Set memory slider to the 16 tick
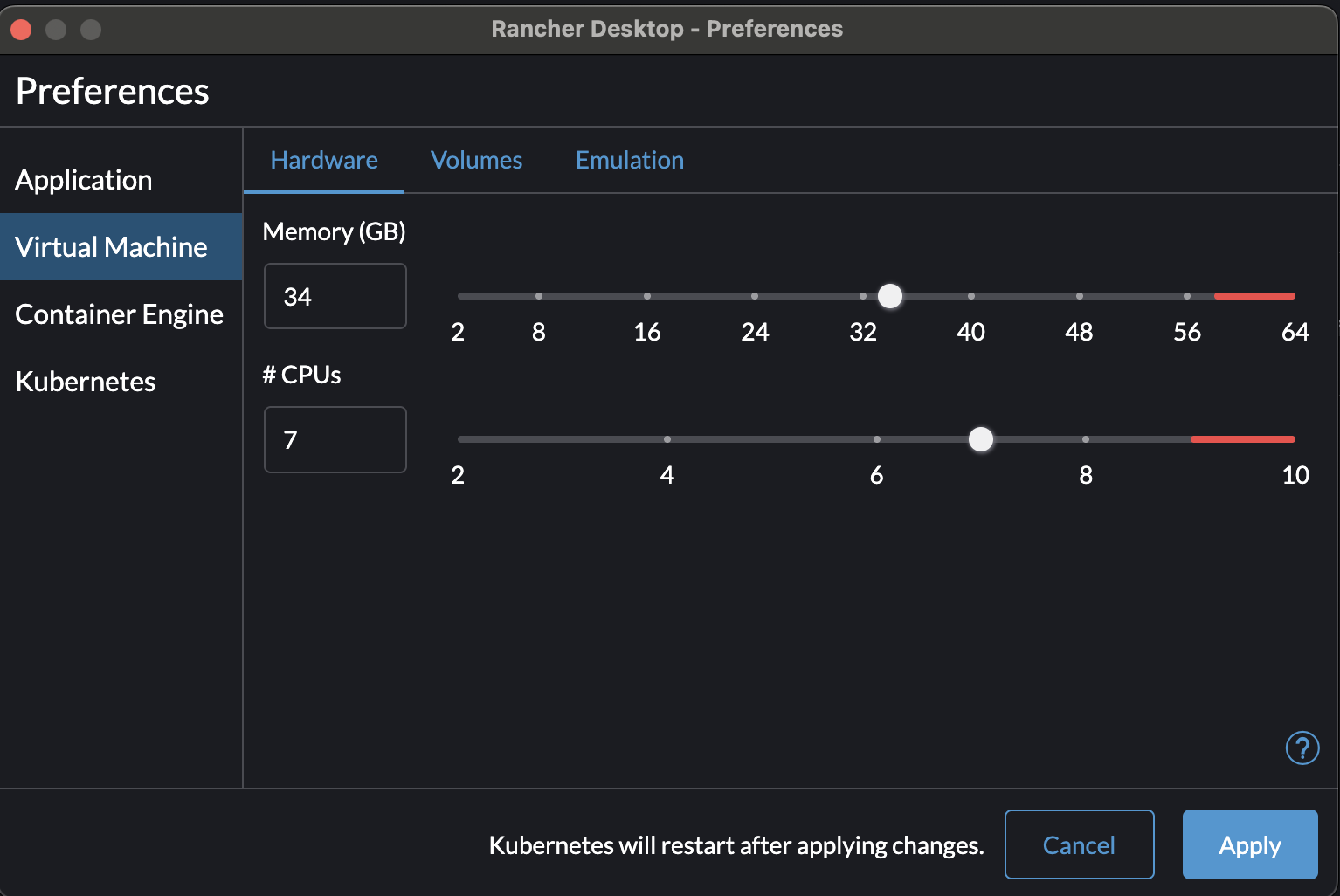The height and width of the screenshot is (896, 1340). point(647,296)
